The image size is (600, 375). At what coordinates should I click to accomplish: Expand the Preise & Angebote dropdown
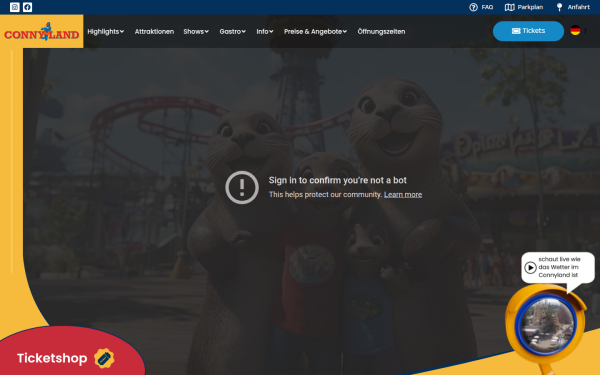pyautogui.click(x=315, y=31)
